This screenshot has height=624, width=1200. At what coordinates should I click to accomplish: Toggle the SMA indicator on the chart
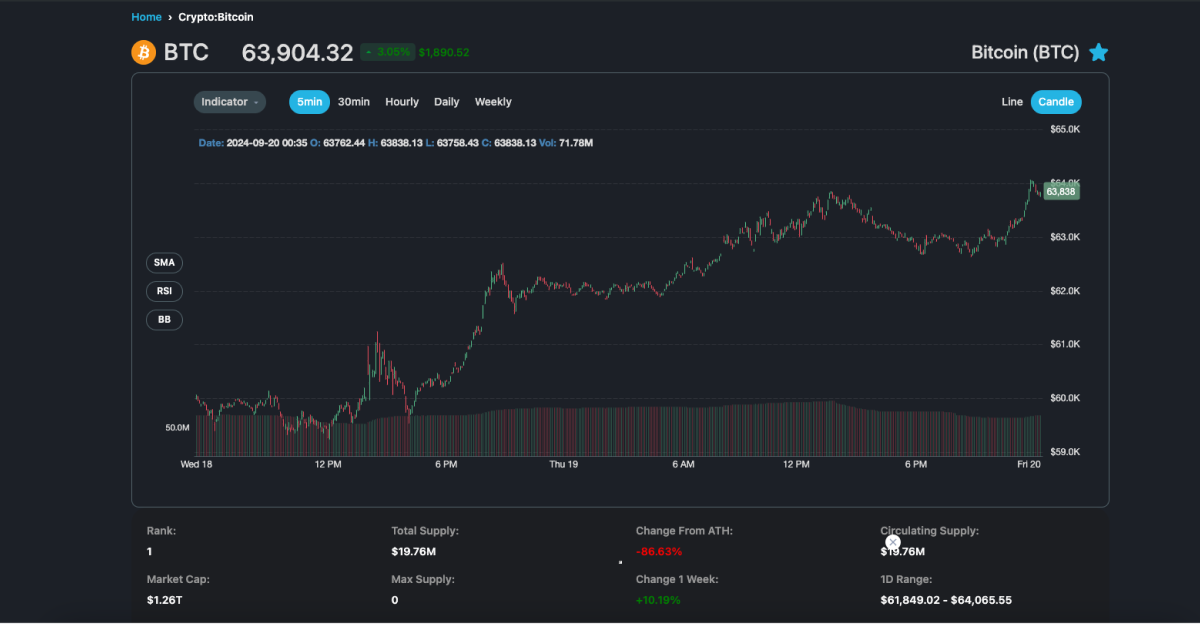click(x=164, y=262)
